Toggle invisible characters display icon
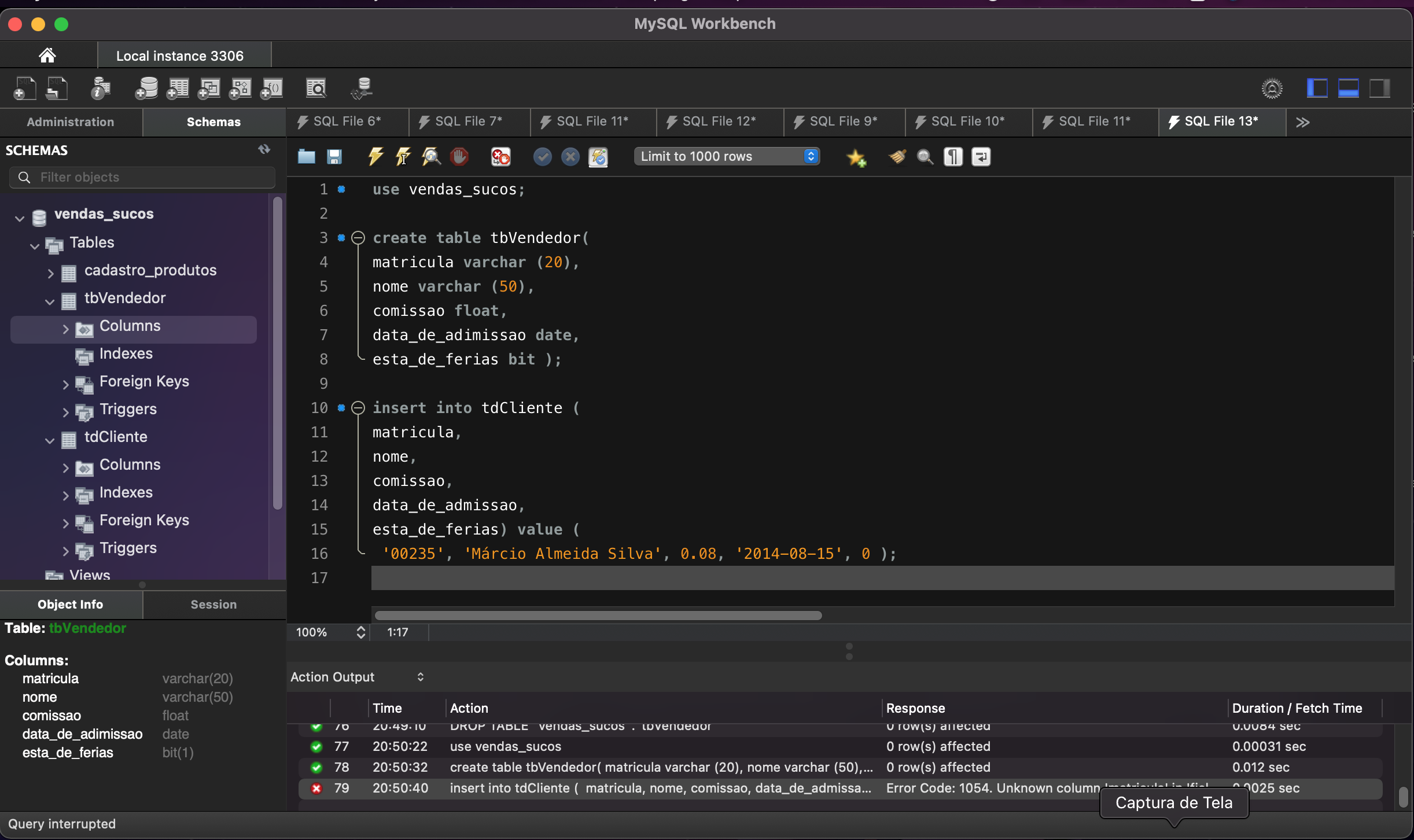This screenshot has height=840, width=1414. (953, 157)
